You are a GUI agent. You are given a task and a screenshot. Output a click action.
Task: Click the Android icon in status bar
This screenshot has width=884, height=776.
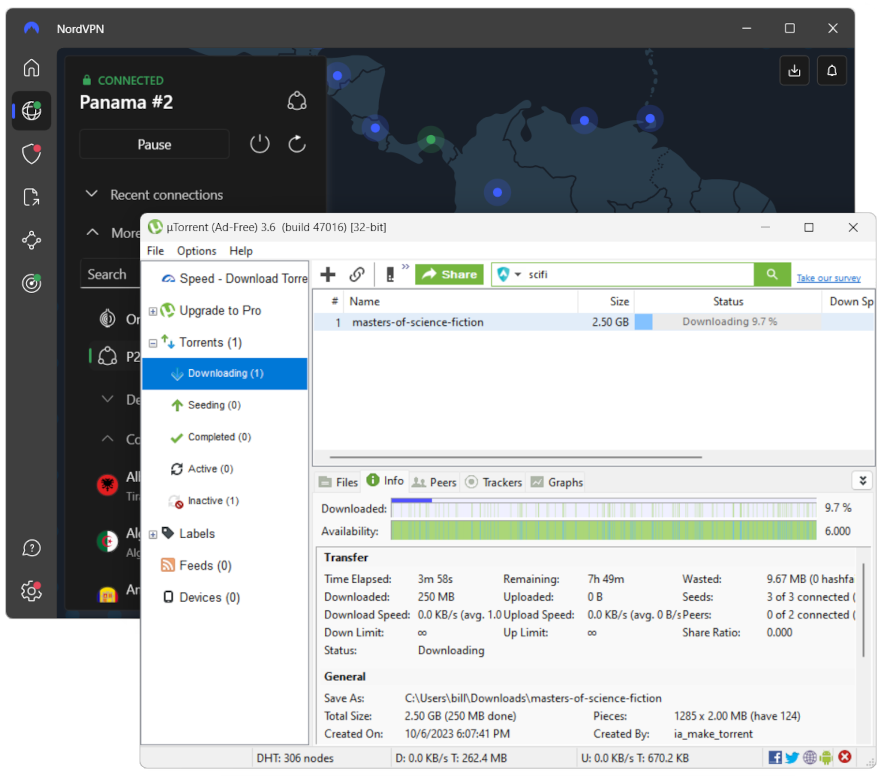(826, 757)
